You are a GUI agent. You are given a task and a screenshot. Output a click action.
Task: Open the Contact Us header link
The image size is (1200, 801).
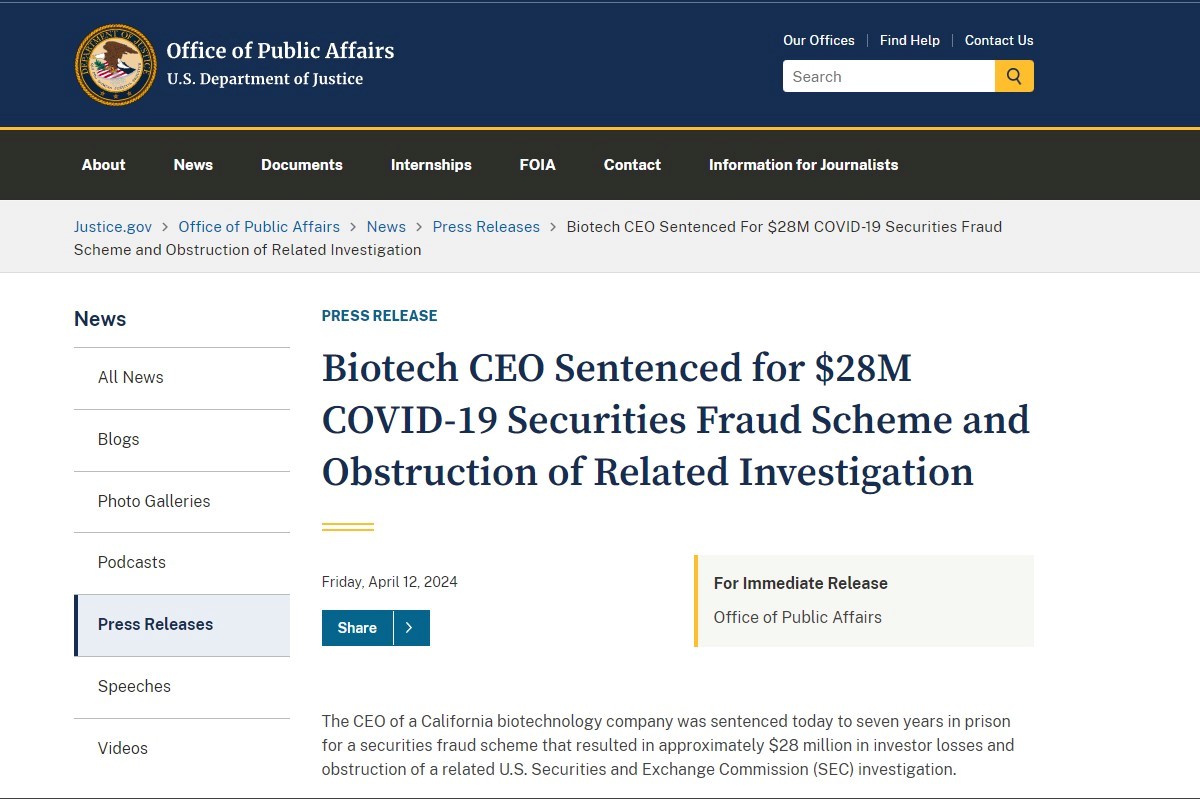click(999, 40)
